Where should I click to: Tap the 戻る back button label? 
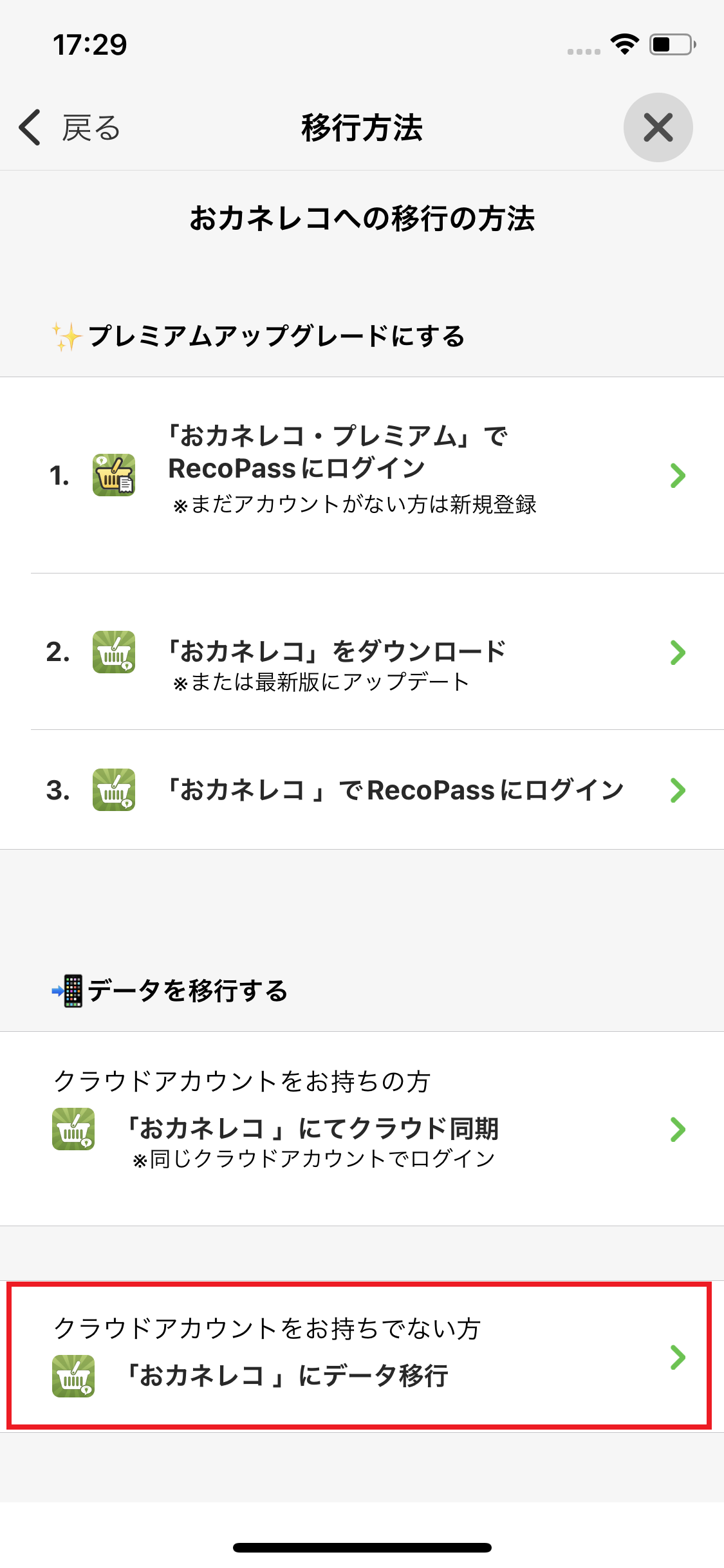click(x=91, y=128)
